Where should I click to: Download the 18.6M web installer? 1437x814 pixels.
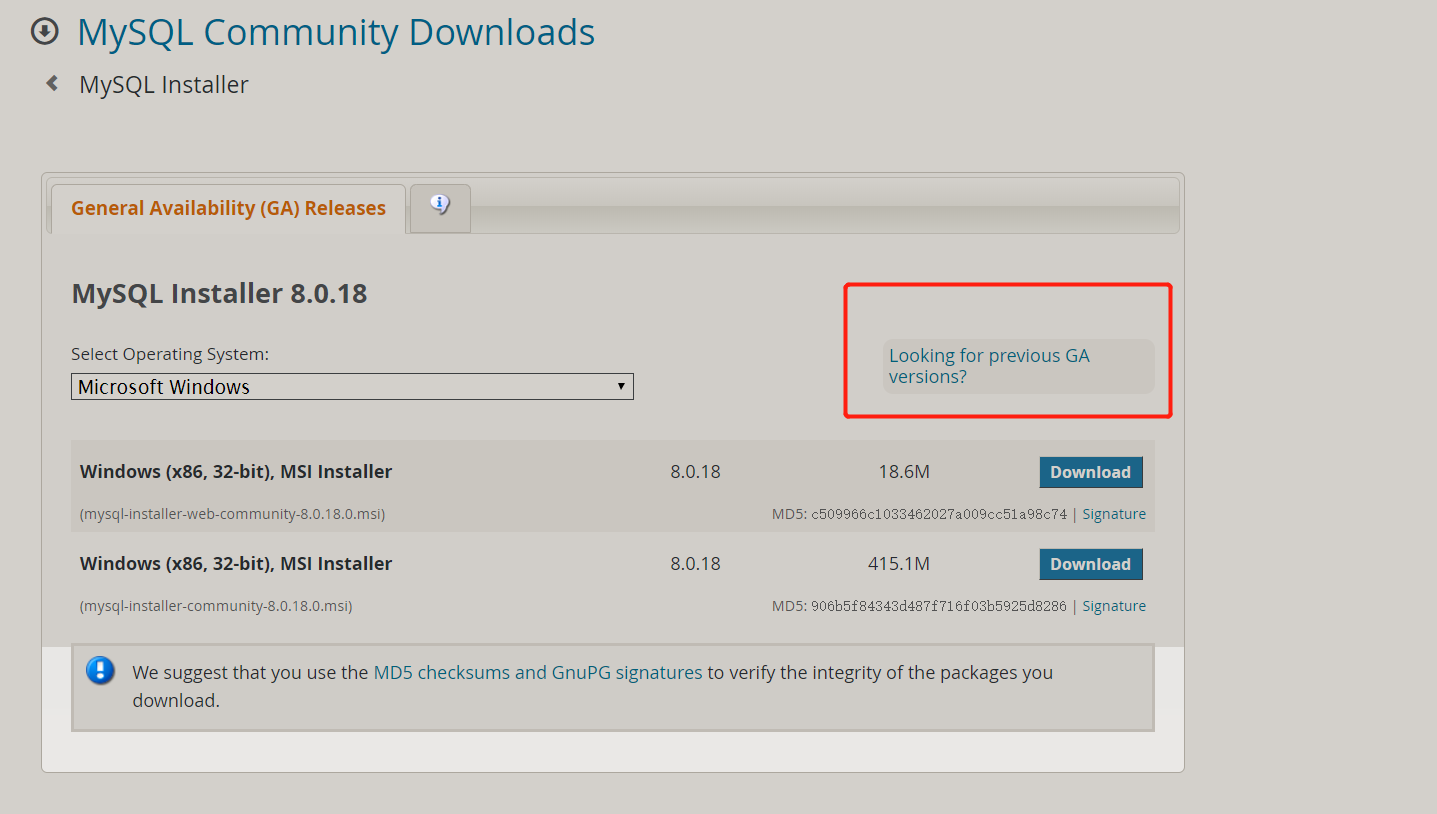(x=1090, y=472)
